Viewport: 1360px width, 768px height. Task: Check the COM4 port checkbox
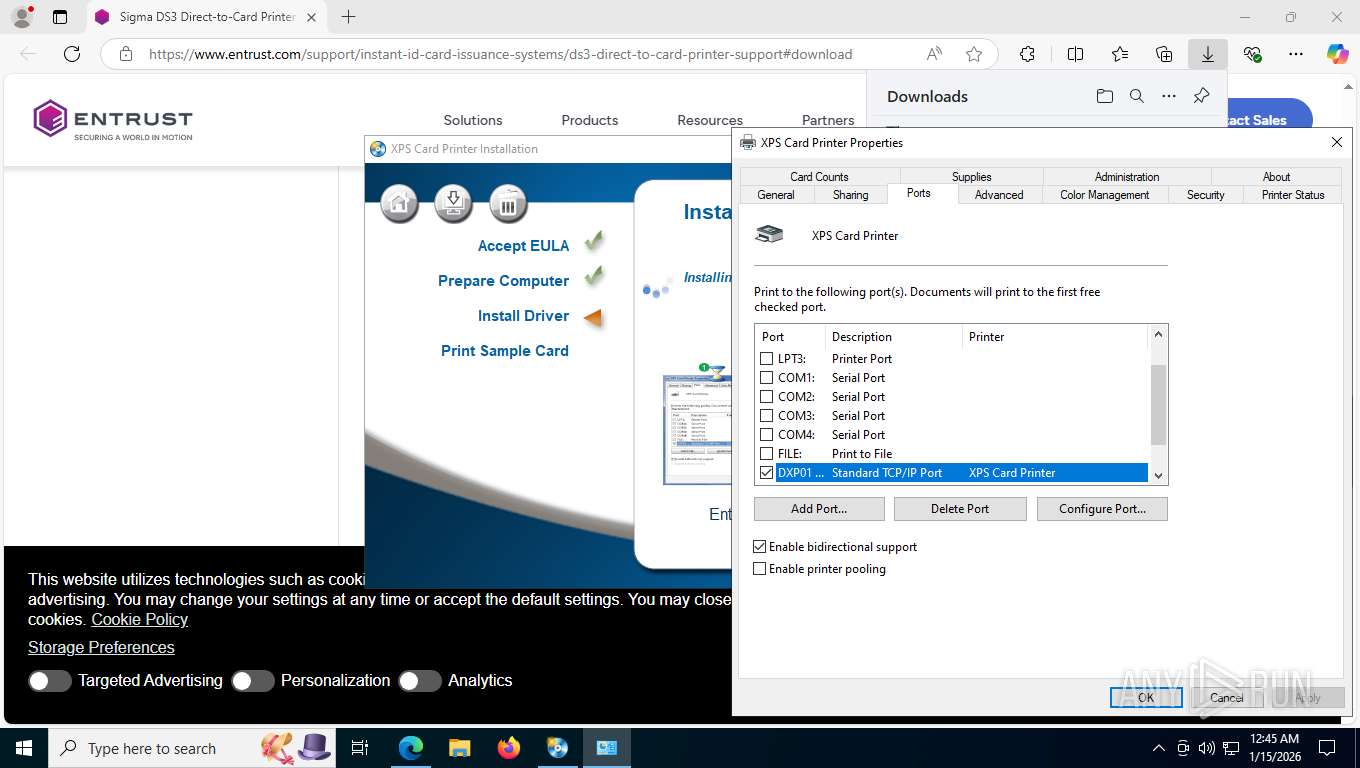pos(767,434)
